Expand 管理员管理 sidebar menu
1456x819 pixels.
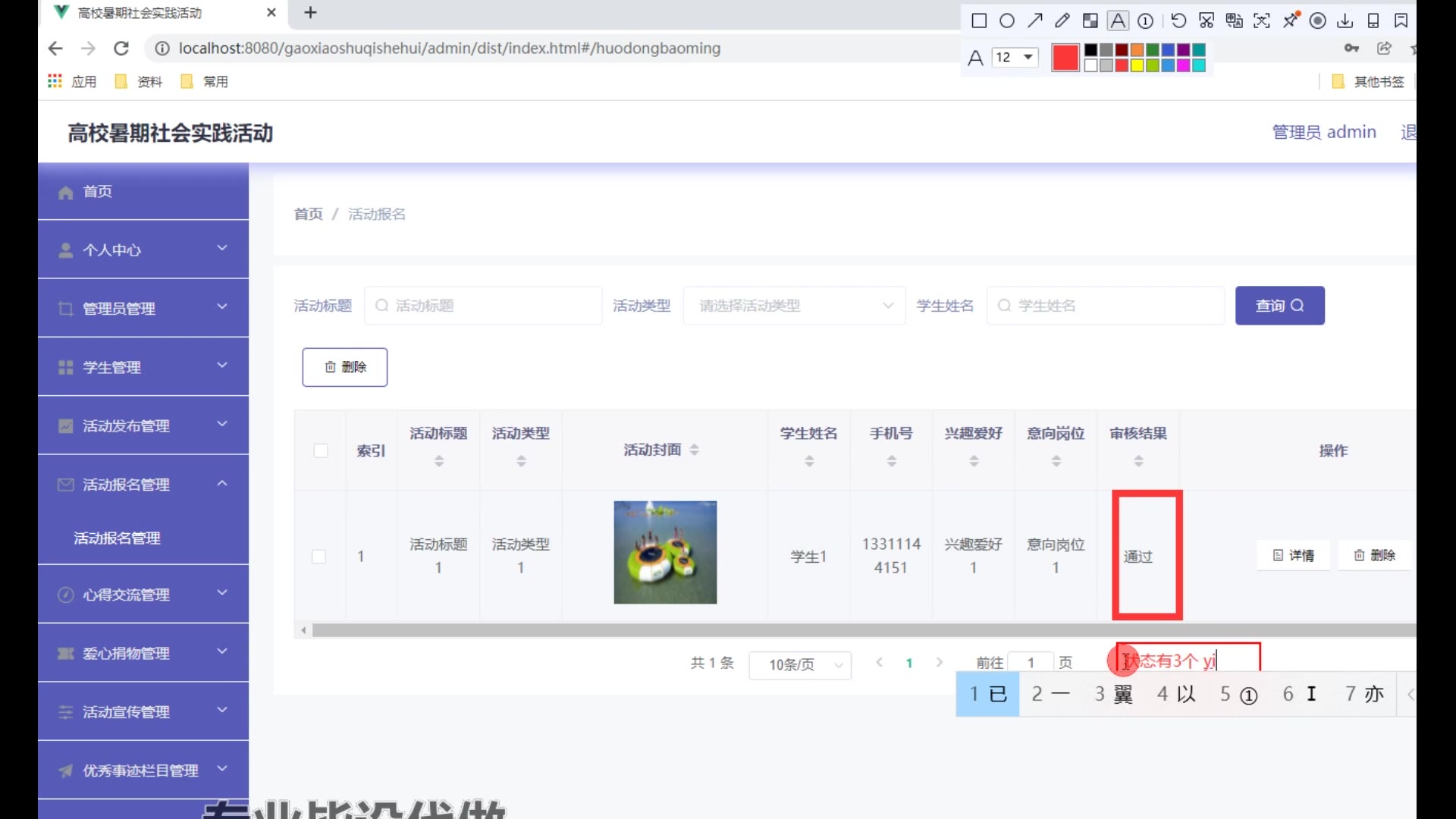tap(143, 308)
